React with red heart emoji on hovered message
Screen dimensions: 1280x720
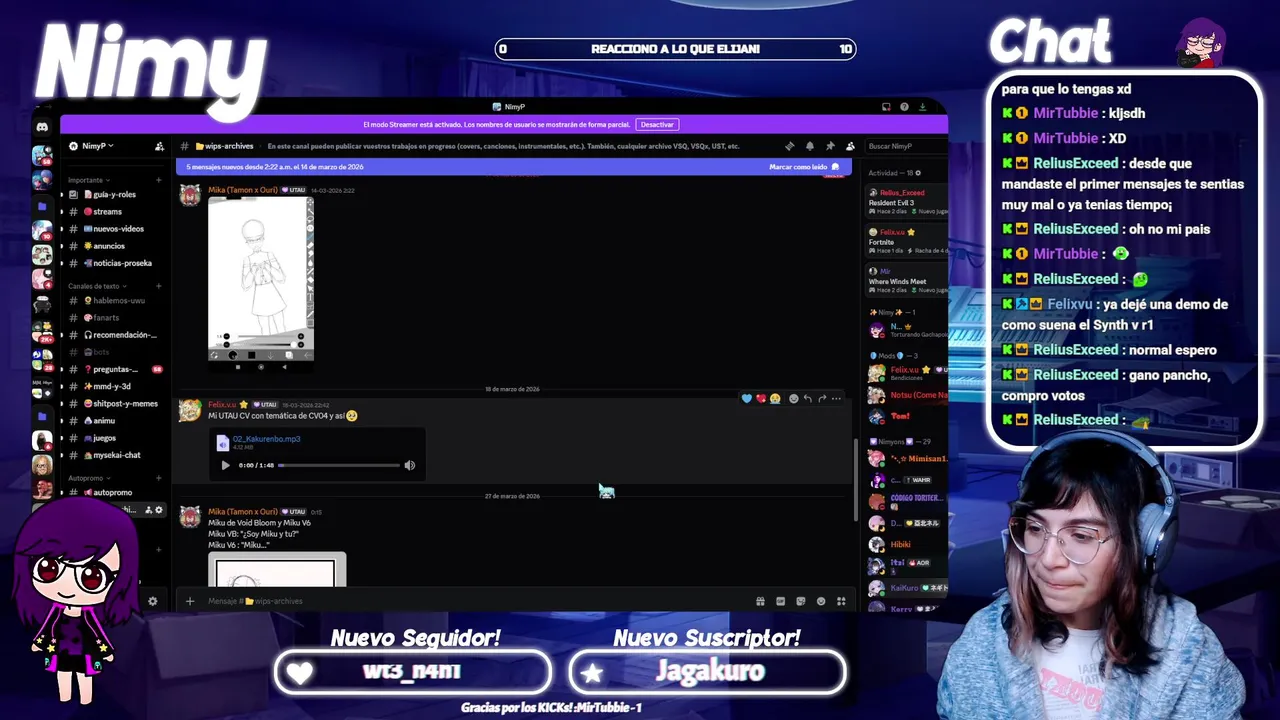761,398
